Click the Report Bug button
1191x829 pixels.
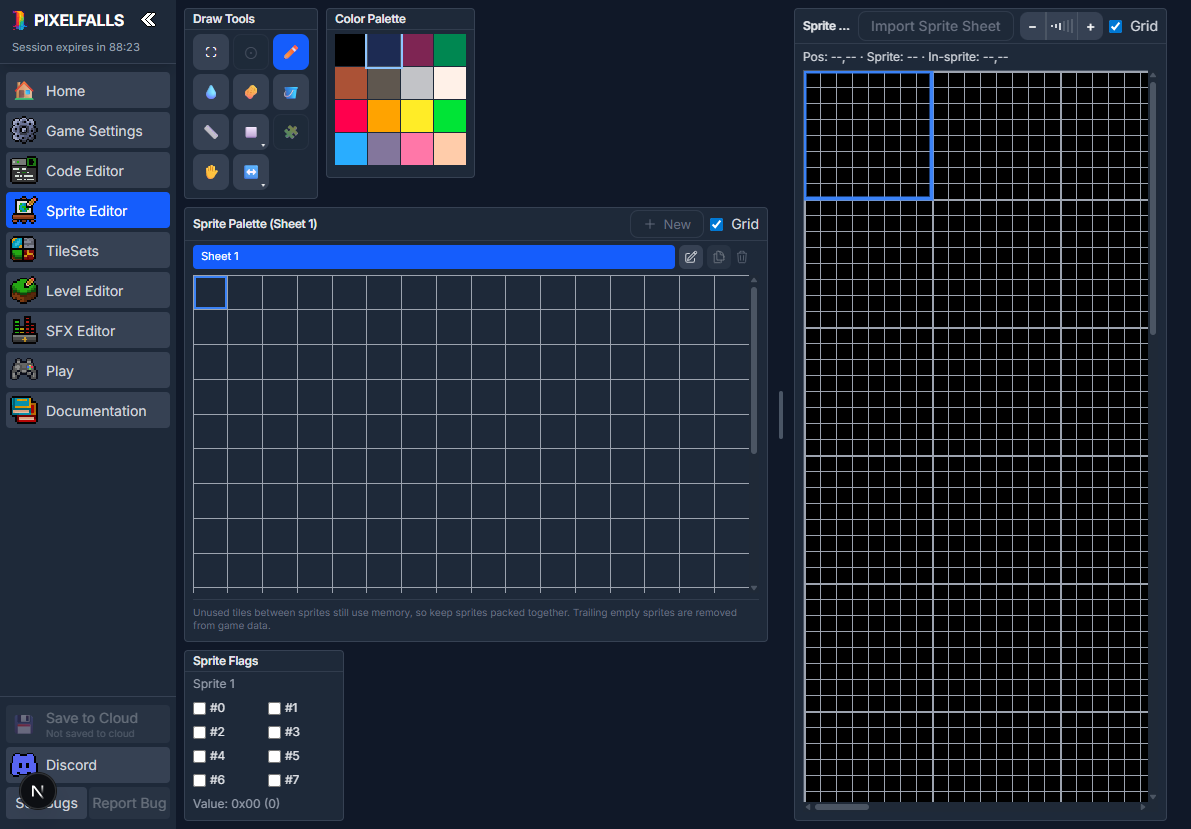(129, 803)
